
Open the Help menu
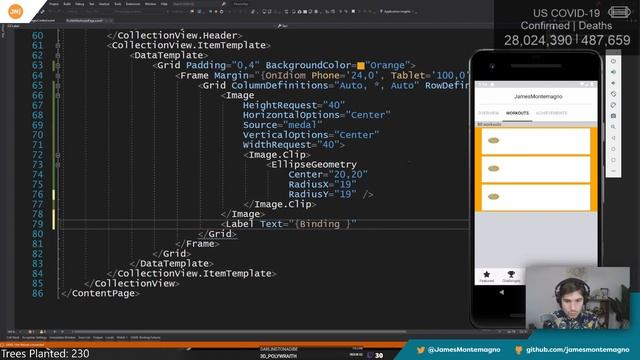pyautogui.click(x=164, y=4)
